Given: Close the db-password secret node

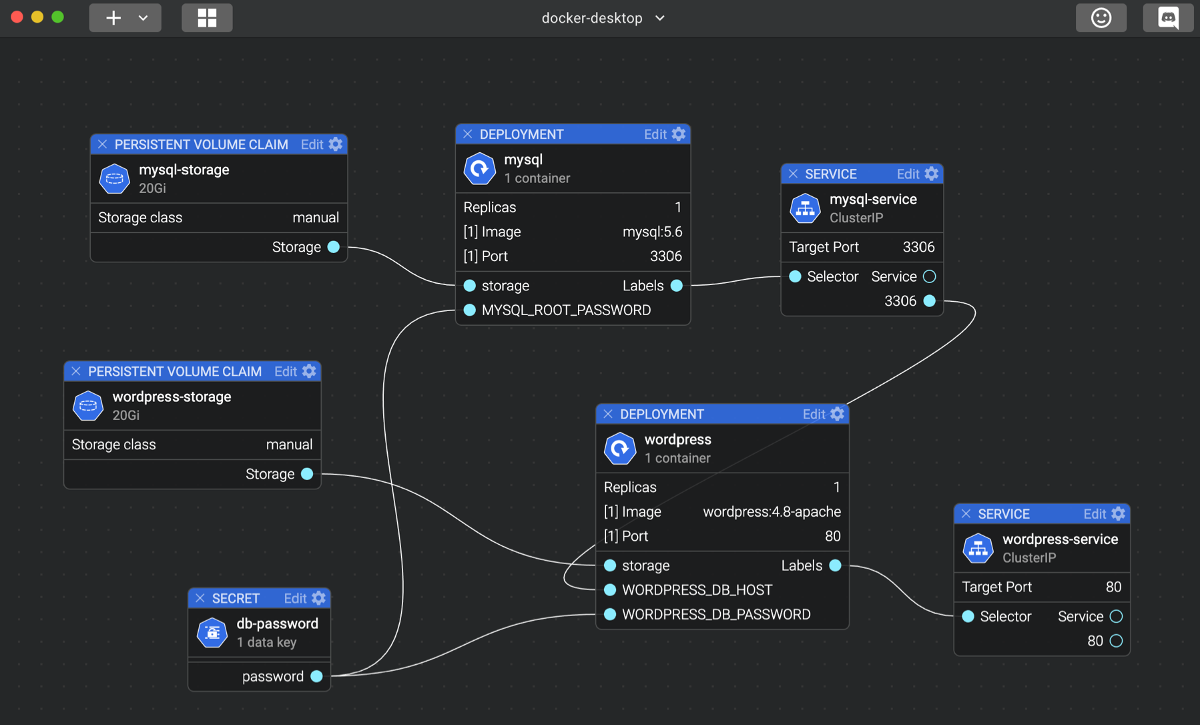Looking at the screenshot, I should [x=200, y=599].
